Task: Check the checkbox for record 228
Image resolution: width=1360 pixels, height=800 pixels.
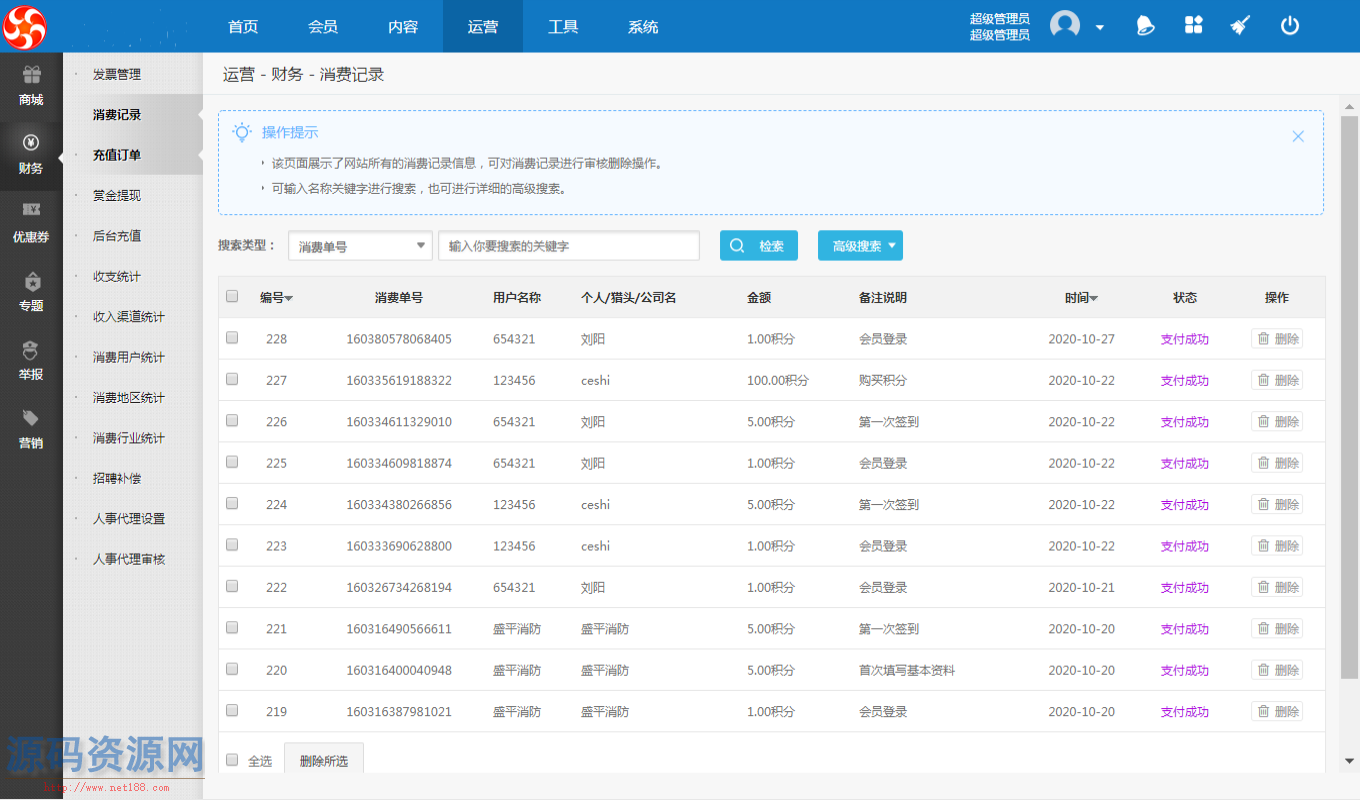Action: (x=232, y=338)
